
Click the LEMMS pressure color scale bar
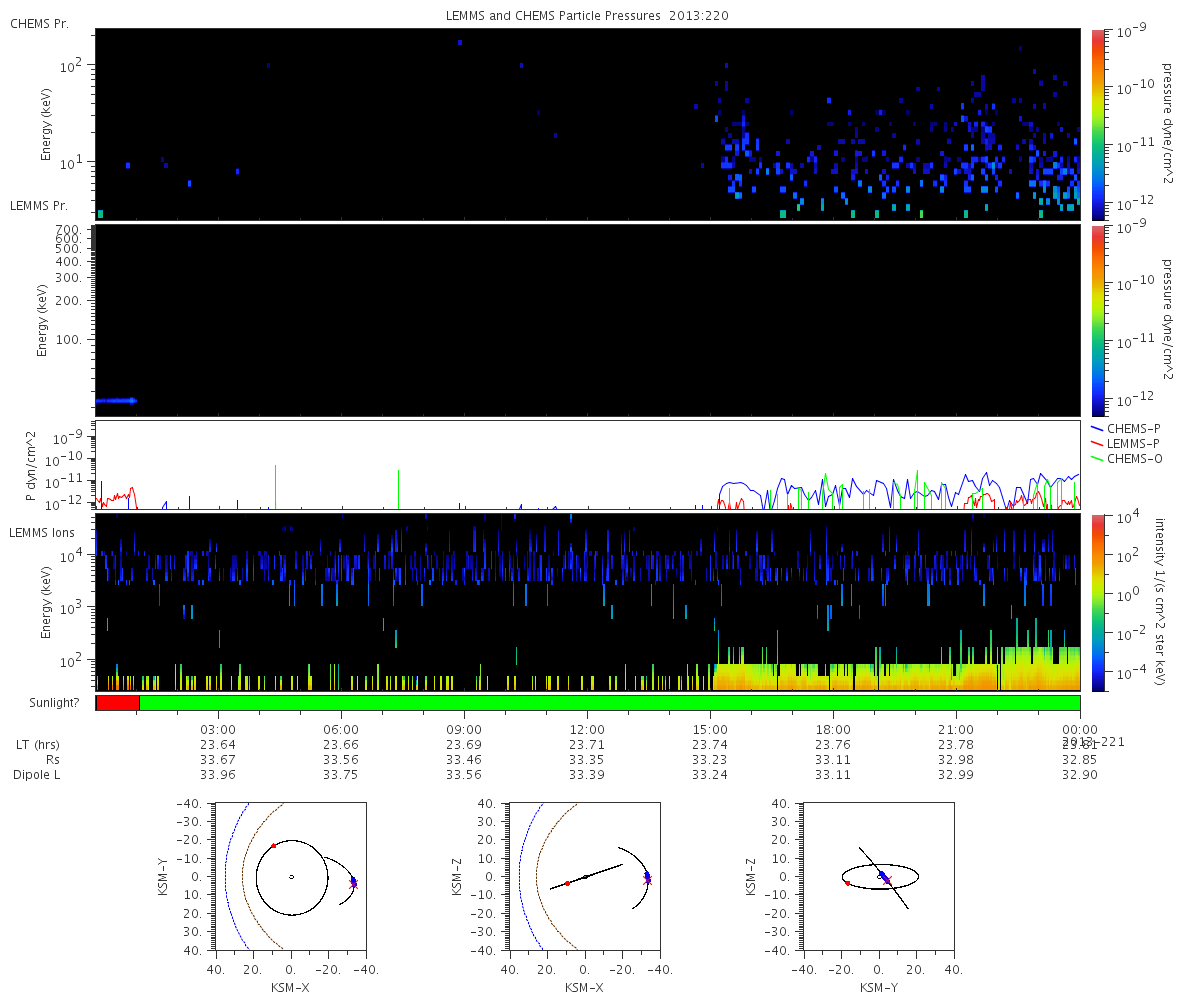(1098, 320)
